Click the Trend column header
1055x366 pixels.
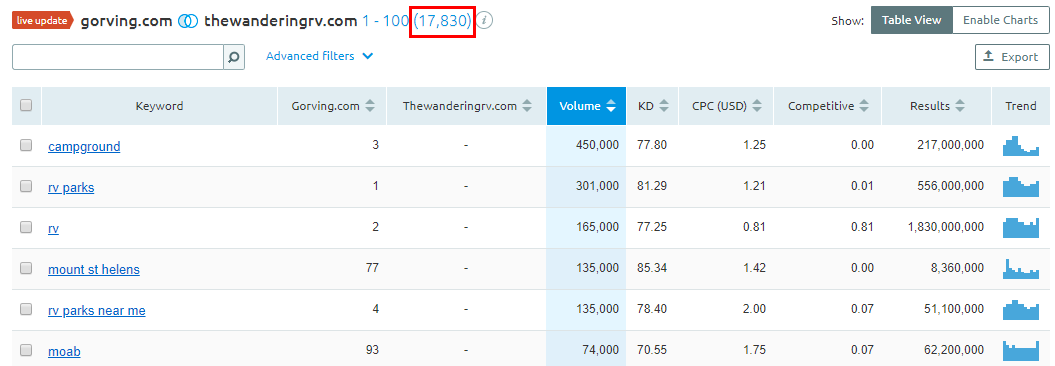[x=1021, y=106]
